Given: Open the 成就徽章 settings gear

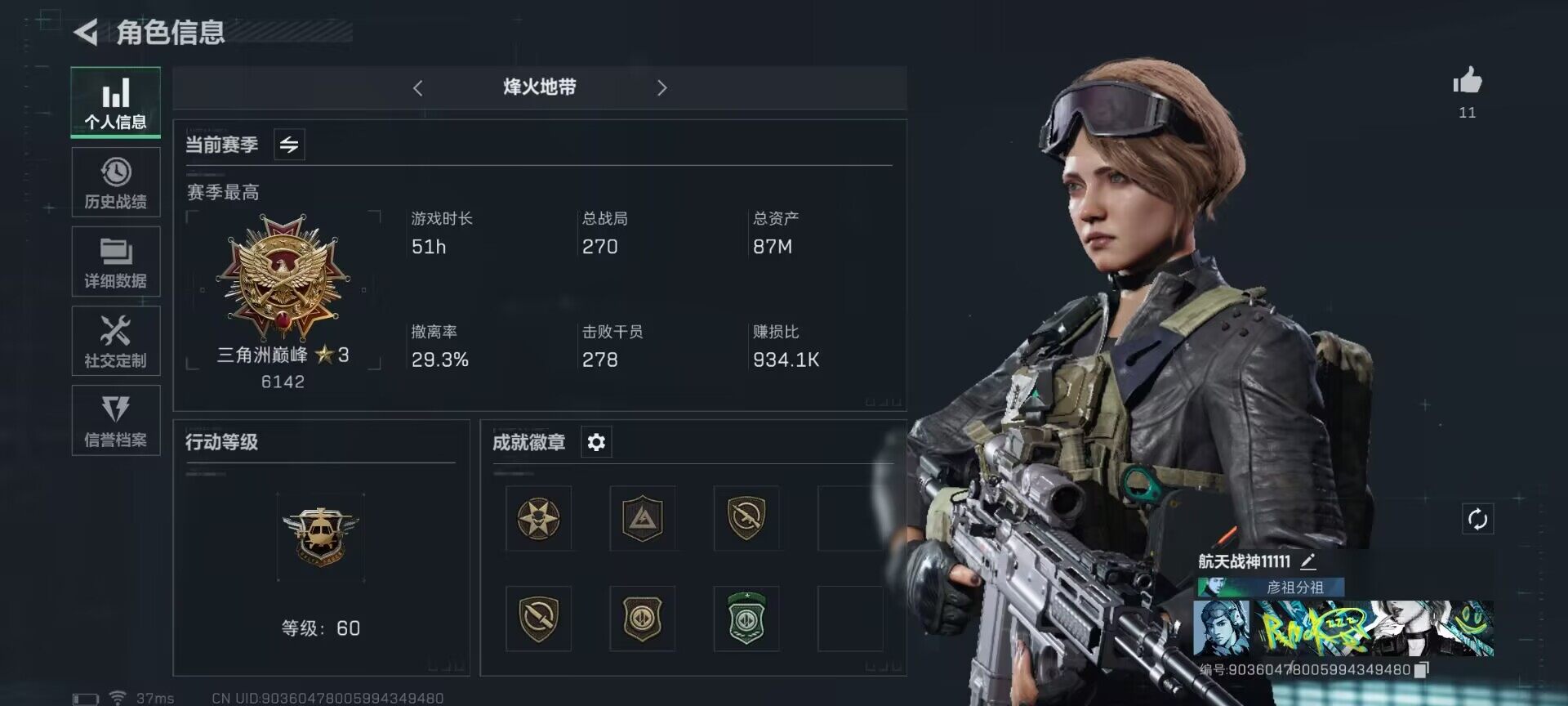Looking at the screenshot, I should (596, 442).
